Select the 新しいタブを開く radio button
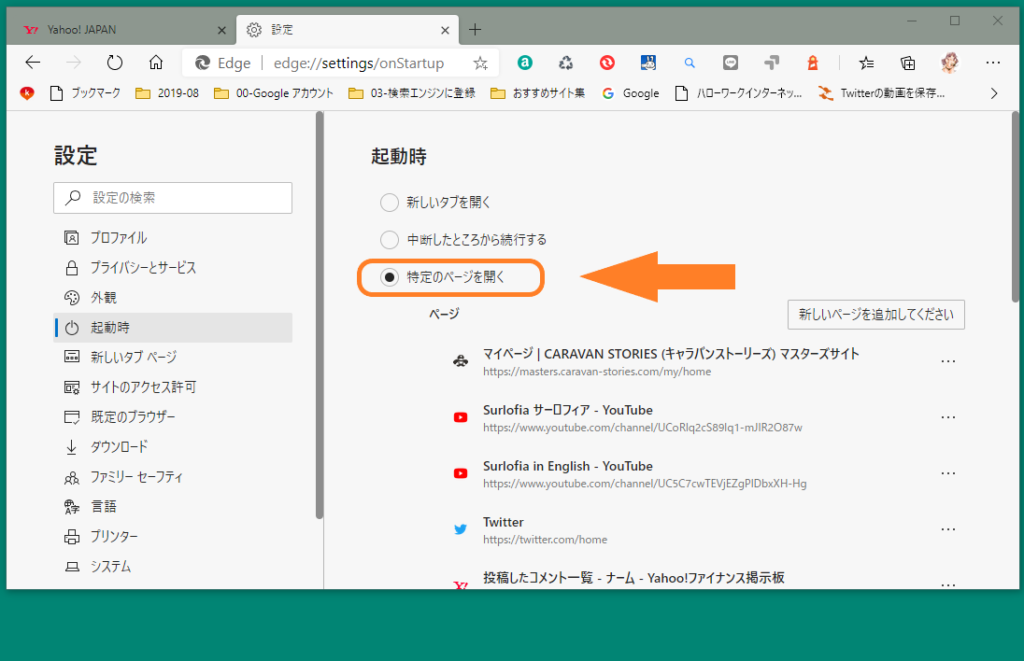The height and width of the screenshot is (661, 1024). (389, 202)
